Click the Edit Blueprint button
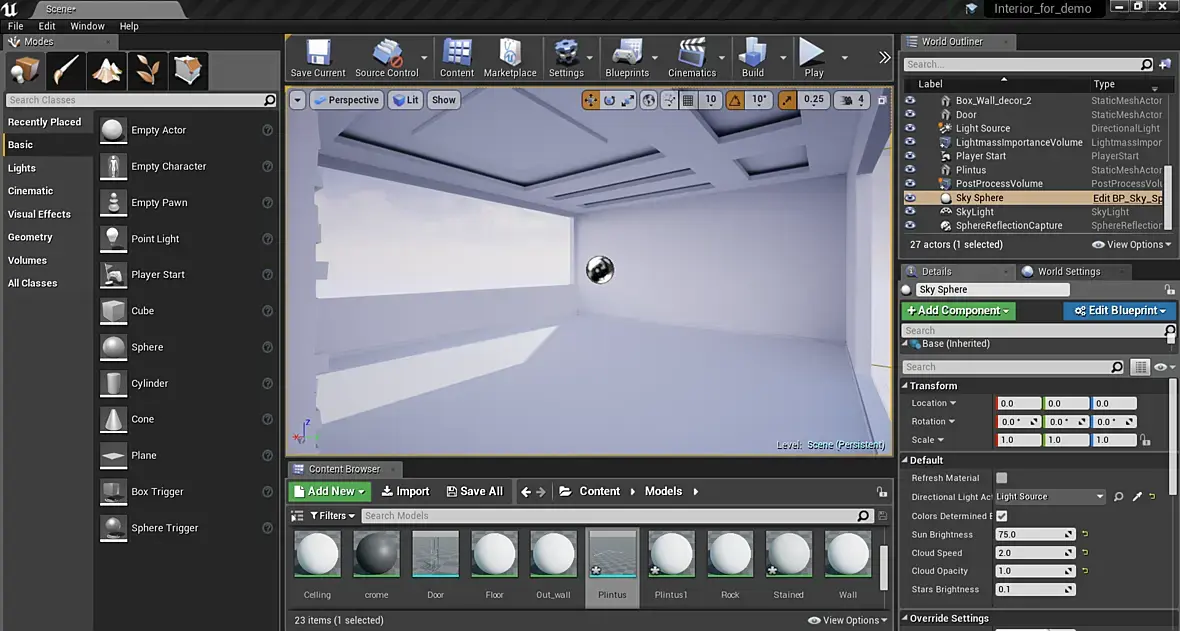This screenshot has height=631, width=1180. pyautogui.click(x=1119, y=310)
